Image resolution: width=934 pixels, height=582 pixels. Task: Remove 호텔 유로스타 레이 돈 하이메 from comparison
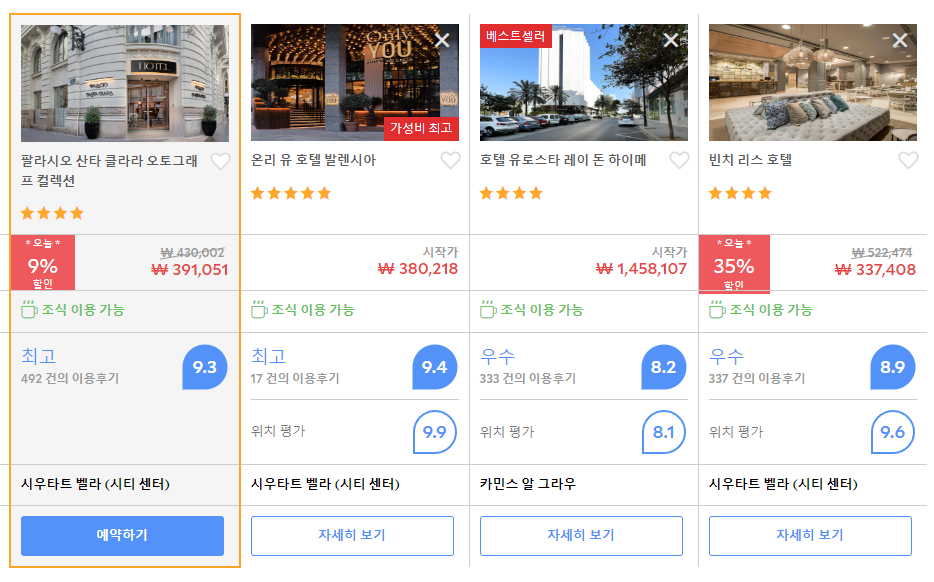click(671, 41)
